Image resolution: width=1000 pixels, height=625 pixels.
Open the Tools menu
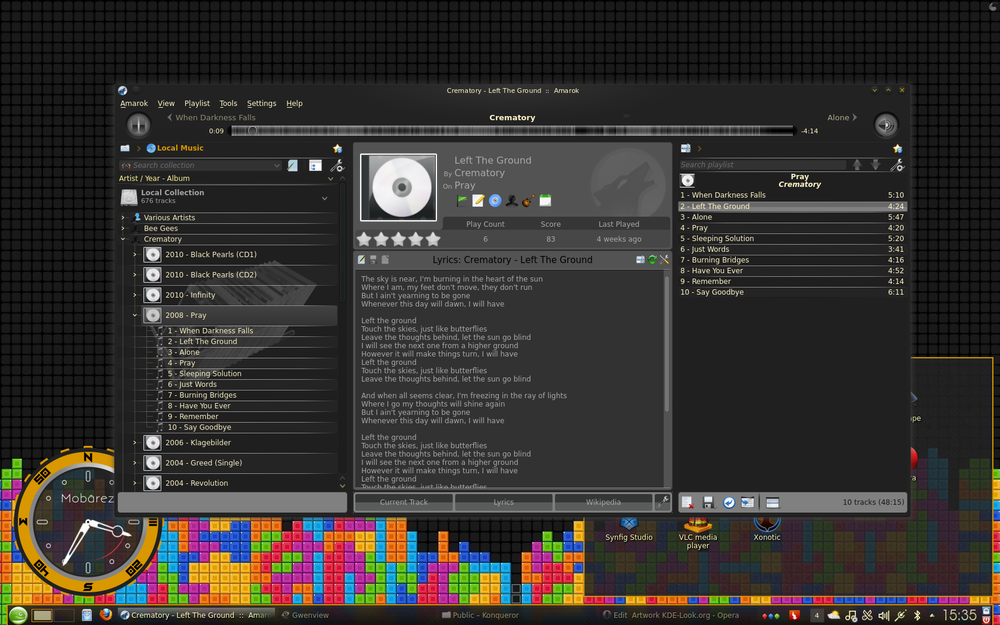[x=228, y=103]
